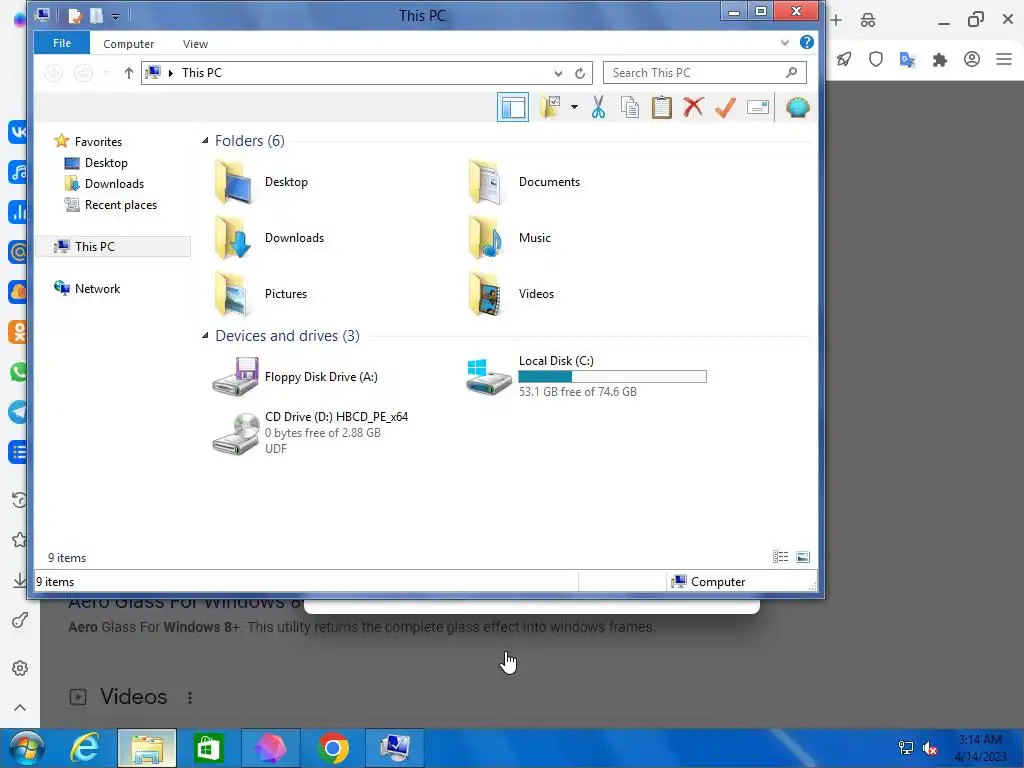
Task: Open Google Chrome from taskbar
Action: [x=333, y=748]
